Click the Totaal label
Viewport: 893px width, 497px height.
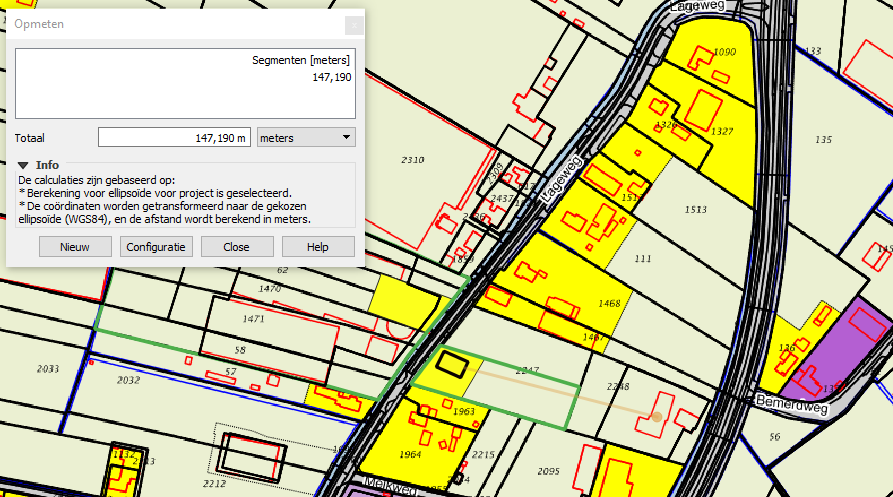coord(30,138)
